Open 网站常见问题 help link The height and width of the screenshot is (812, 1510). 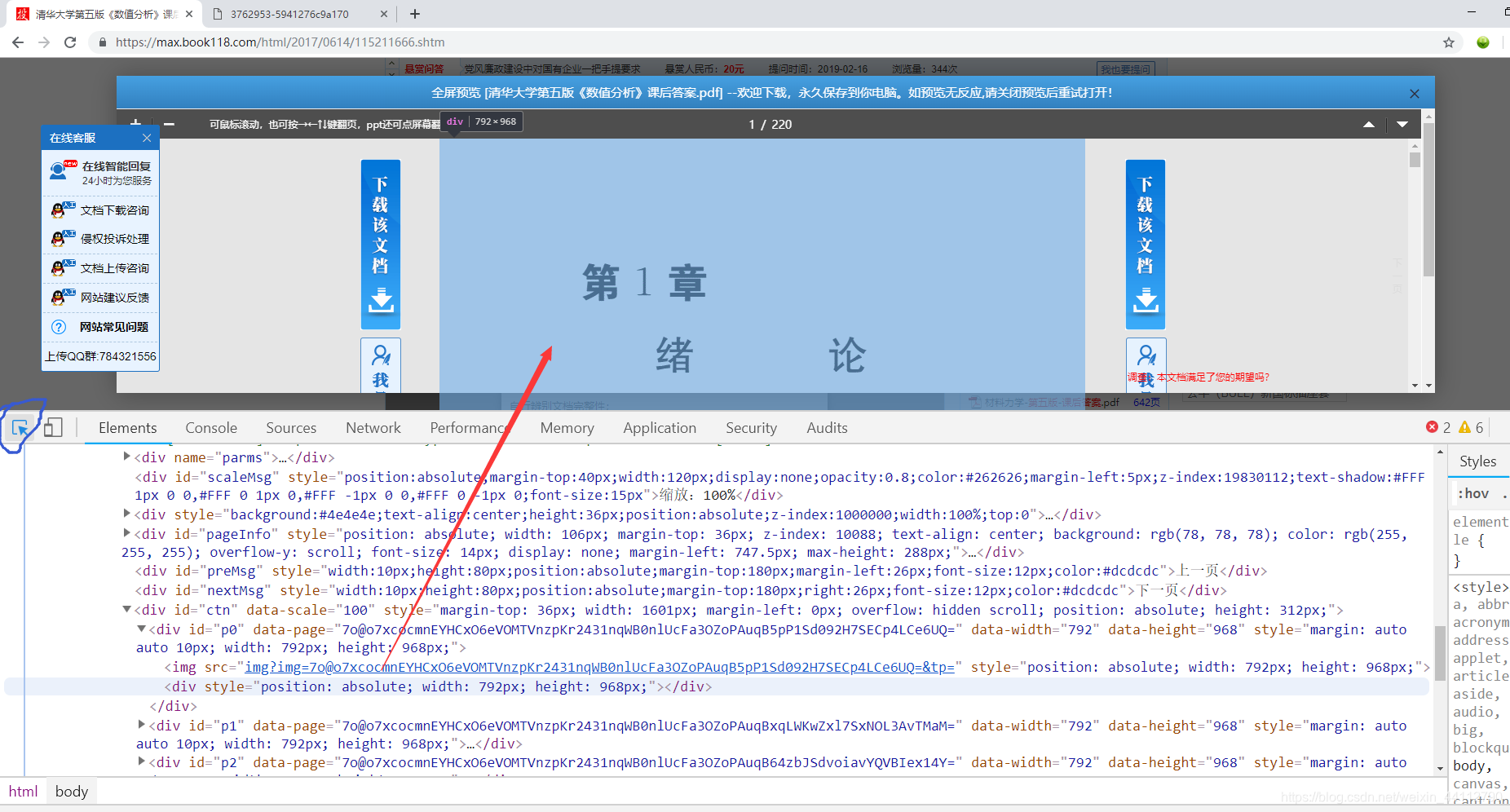pos(114,327)
